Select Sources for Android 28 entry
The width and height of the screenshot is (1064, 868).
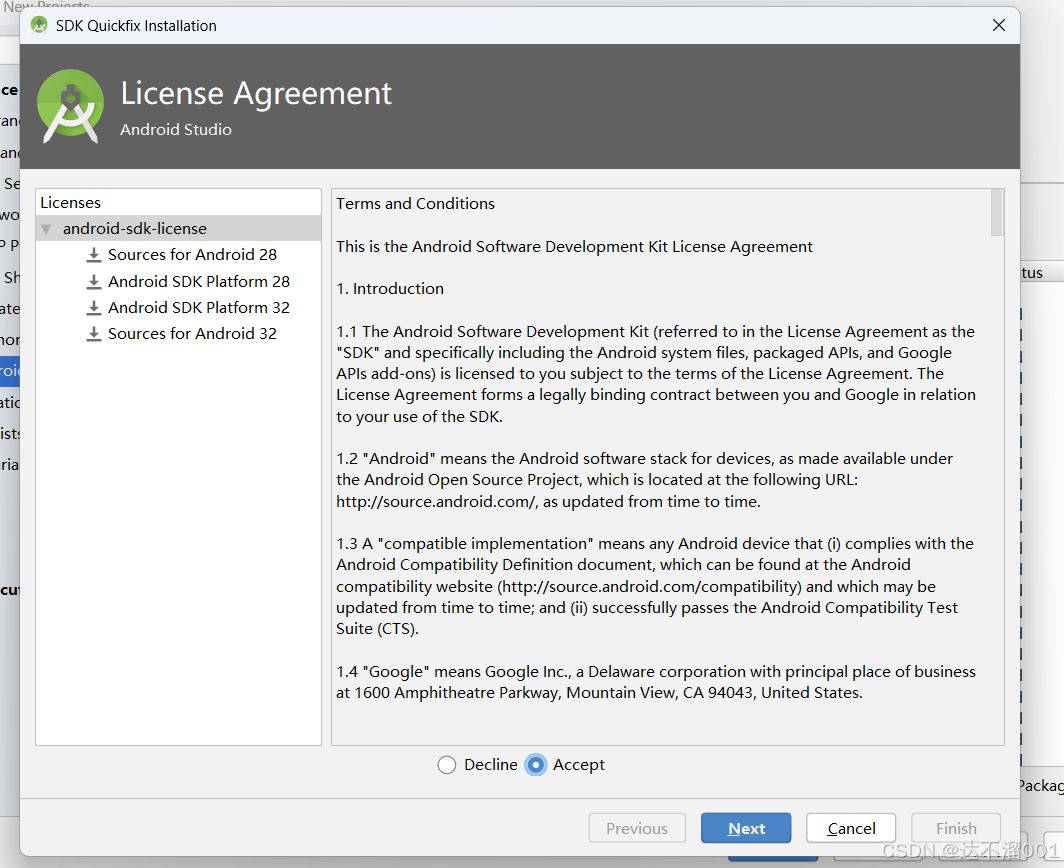click(192, 254)
